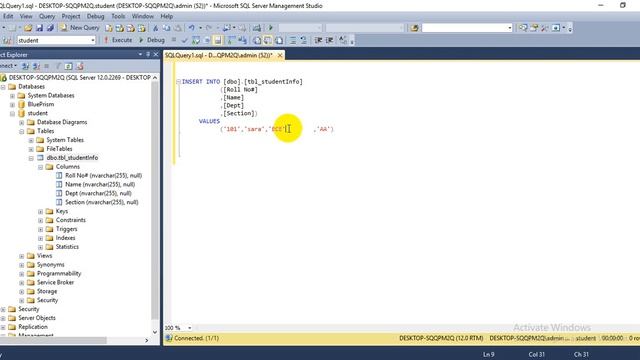640x360 pixels.
Task: Toggle Results to Grid icon
Action: 268,40
